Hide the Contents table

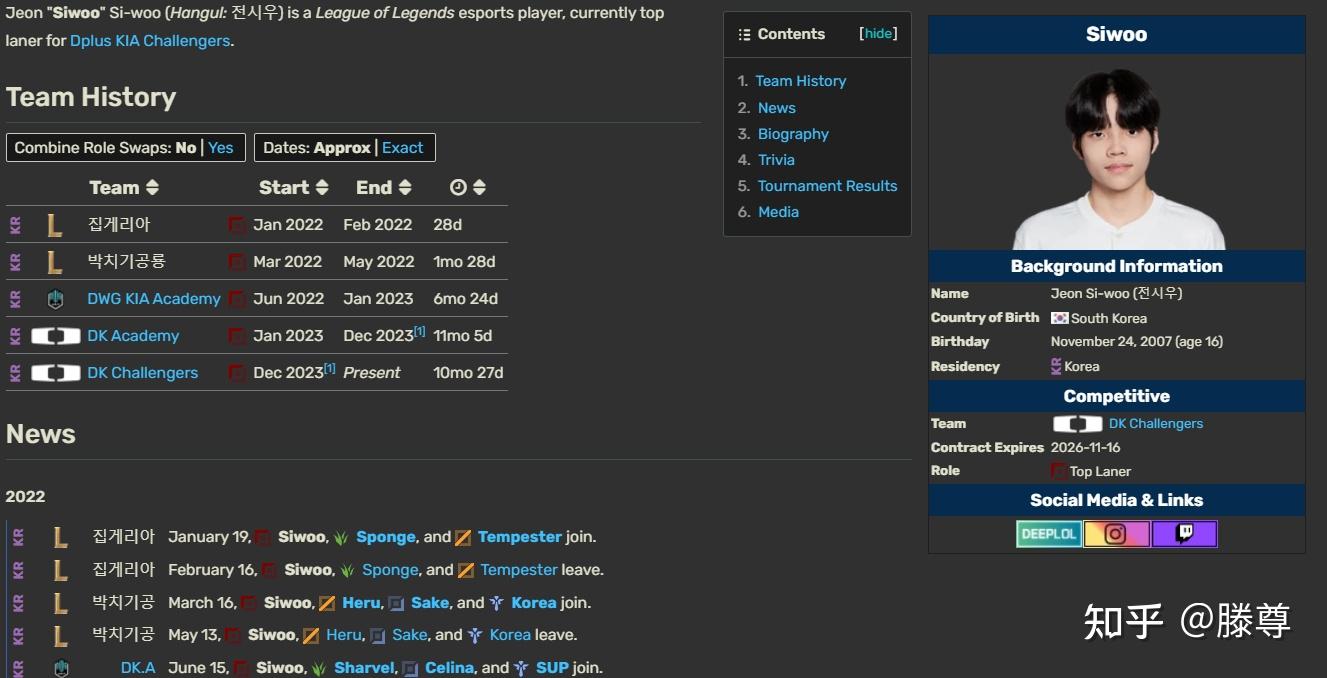coord(878,34)
